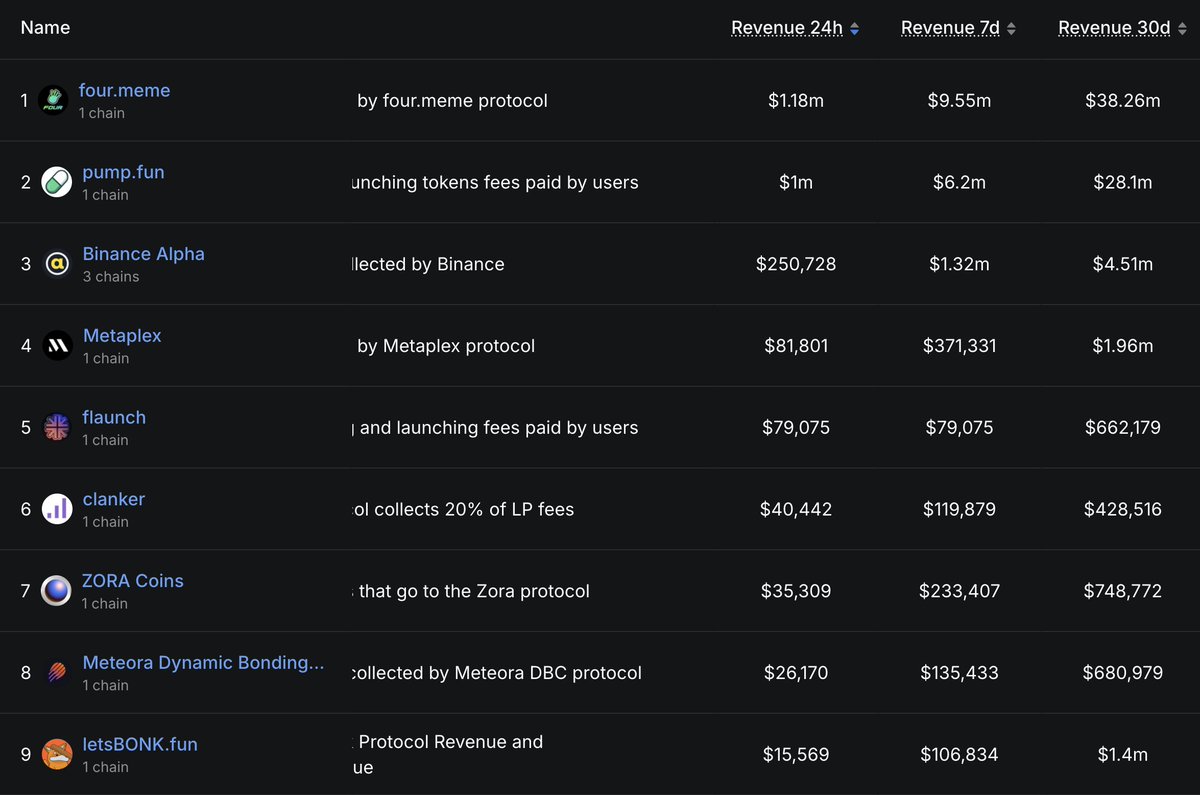Click the four.meme protocol logo icon
Image resolution: width=1200 pixels, height=795 pixels.
tap(52, 100)
